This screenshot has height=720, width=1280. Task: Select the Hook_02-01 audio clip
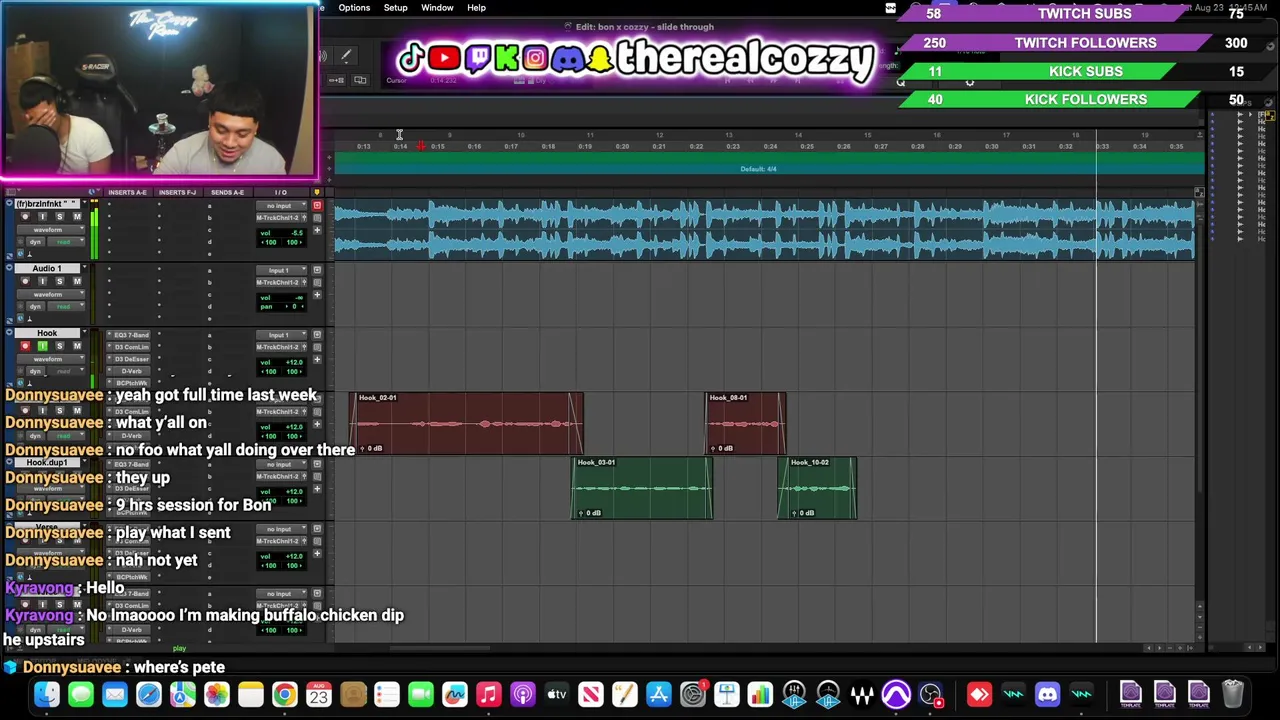point(466,424)
